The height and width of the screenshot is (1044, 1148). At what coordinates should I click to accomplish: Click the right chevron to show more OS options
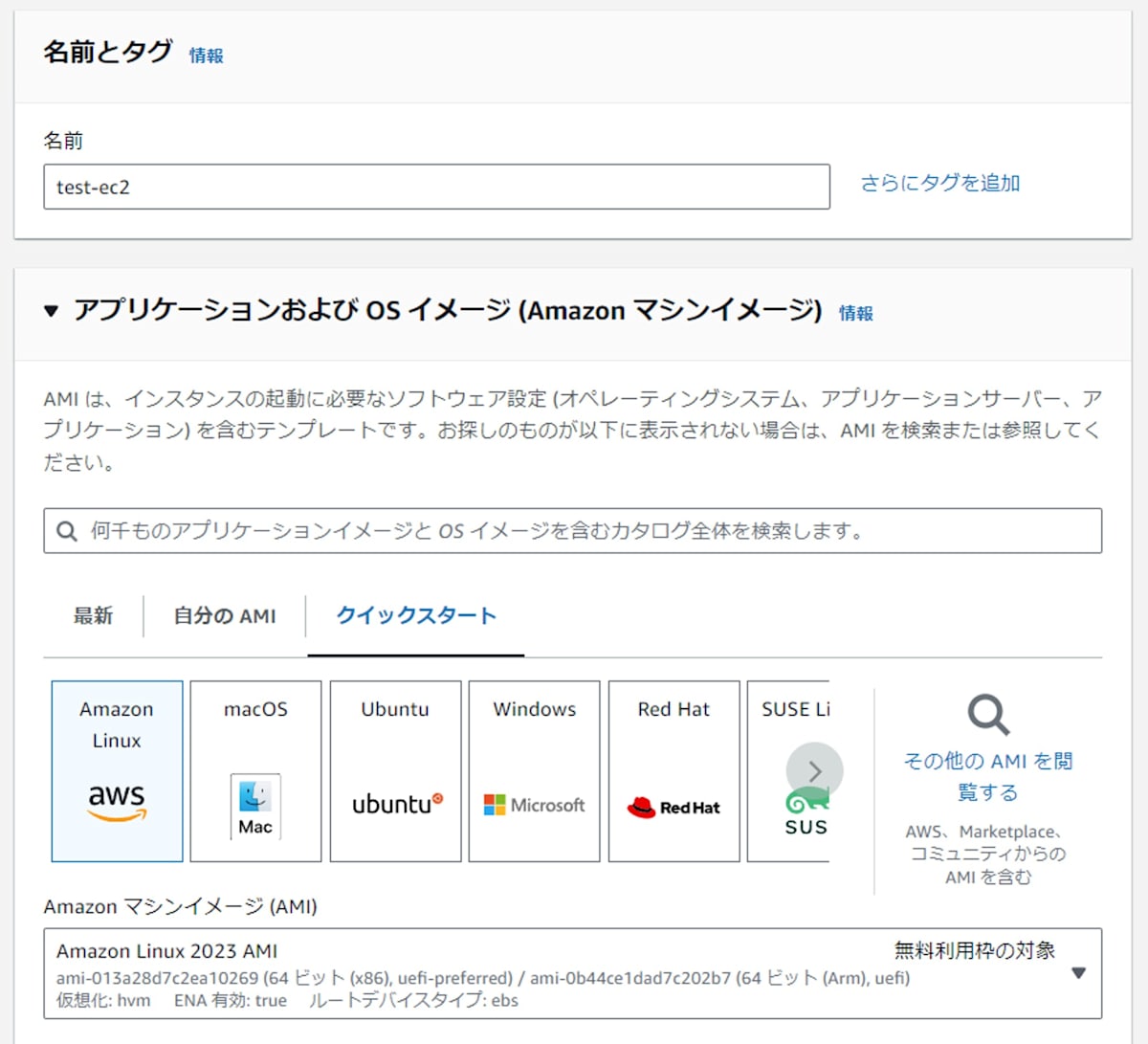point(815,771)
